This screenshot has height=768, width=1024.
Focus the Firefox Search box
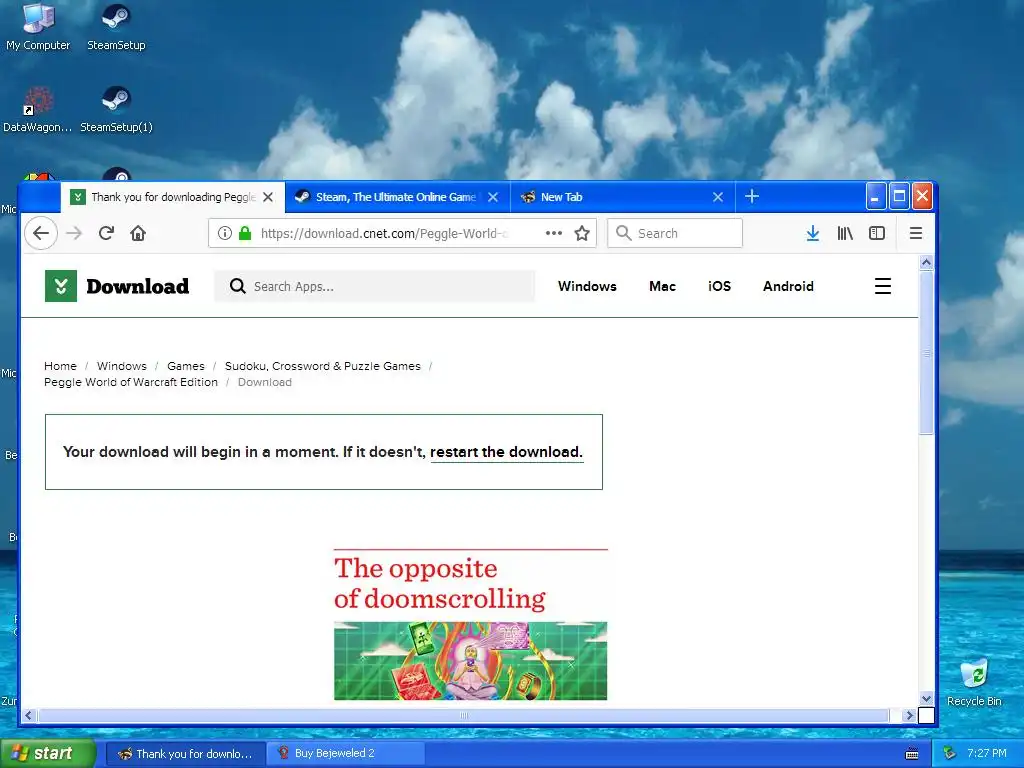click(x=675, y=233)
